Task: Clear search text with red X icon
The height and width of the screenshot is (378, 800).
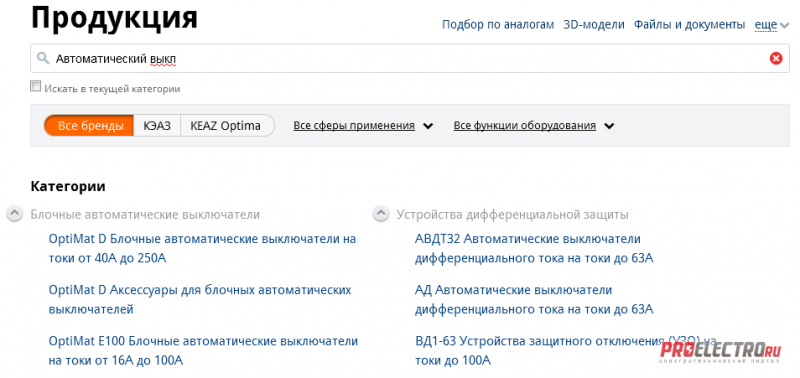Action: 776,59
